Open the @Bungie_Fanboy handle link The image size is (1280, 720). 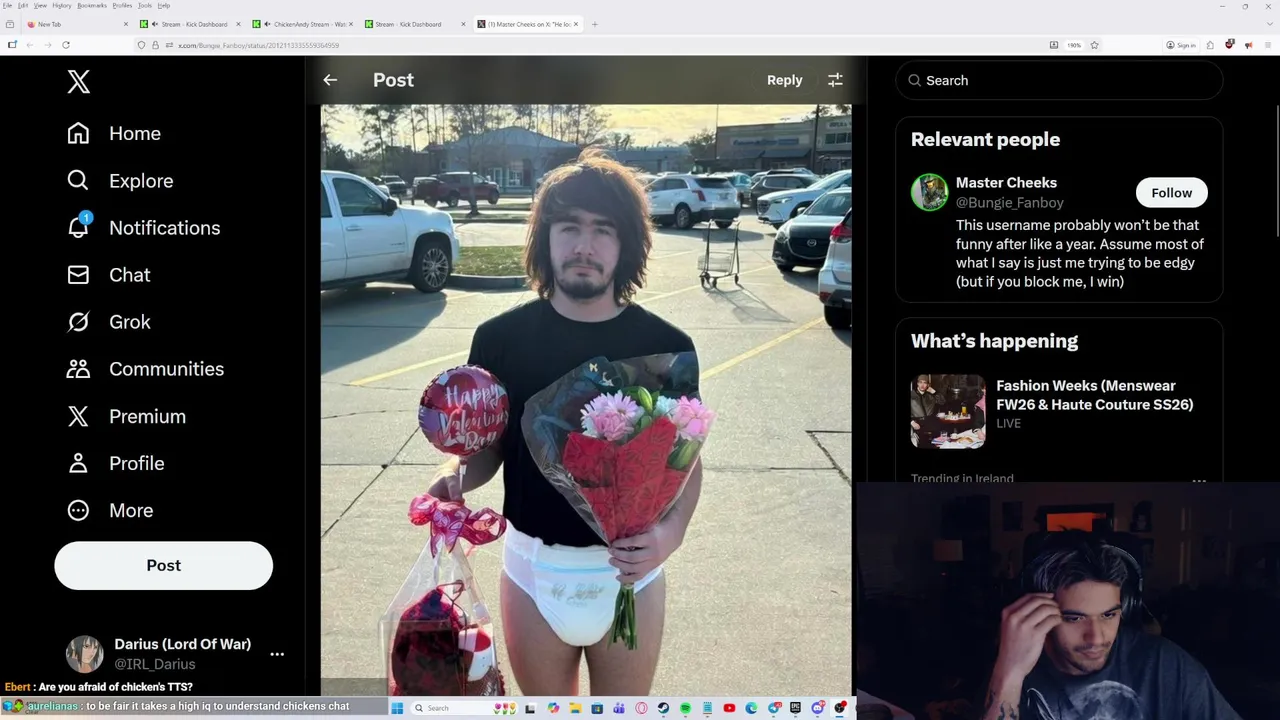coord(1009,202)
